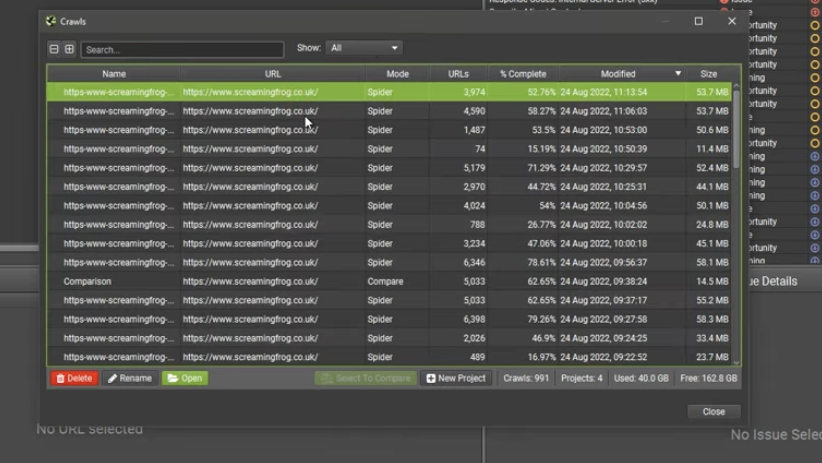Click the Screaming Frog logo in title bar
This screenshot has height=463, width=822.
pyautogui.click(x=51, y=21)
